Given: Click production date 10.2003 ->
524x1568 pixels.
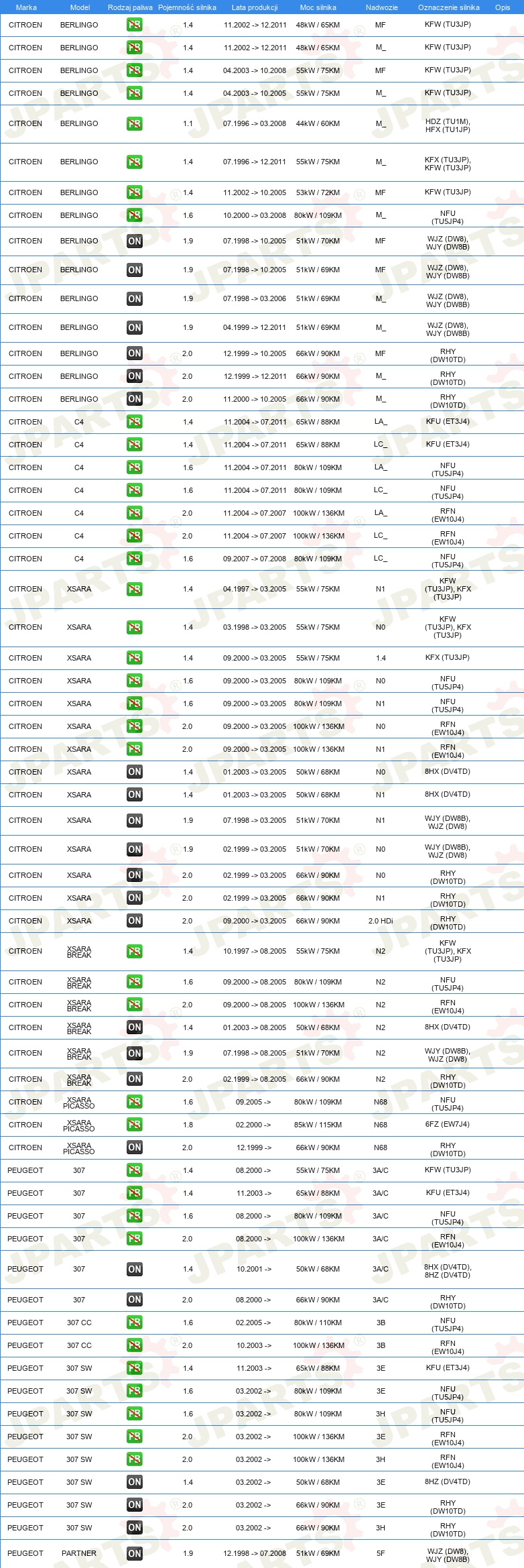Looking at the screenshot, I should 254,1345.
